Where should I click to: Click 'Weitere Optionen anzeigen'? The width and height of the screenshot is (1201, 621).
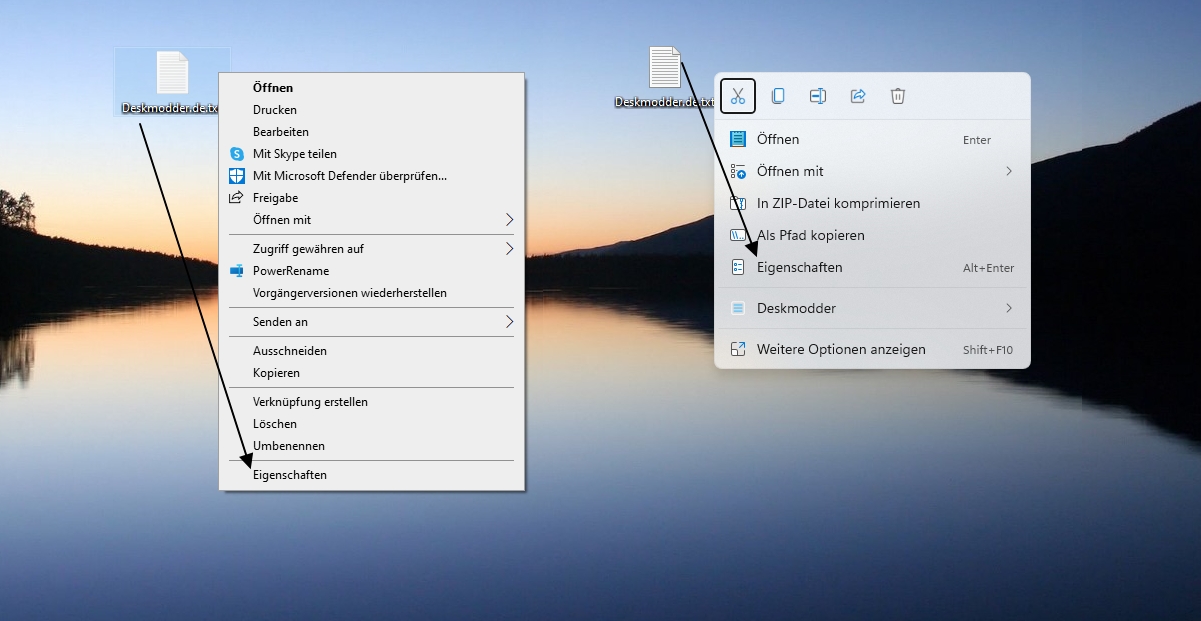[x=840, y=350]
